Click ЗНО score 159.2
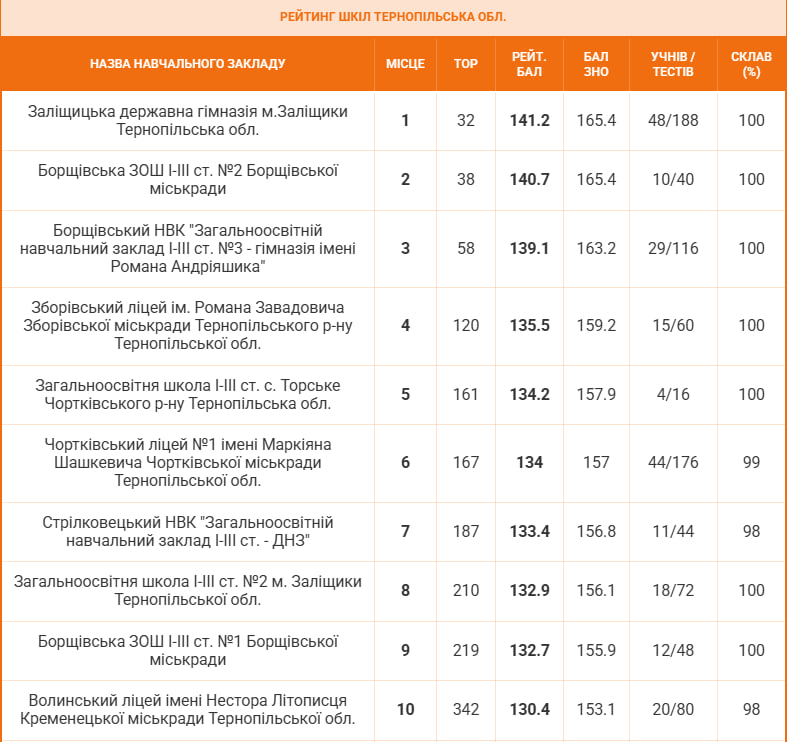Screen dimensions: 788x742 coord(596,325)
